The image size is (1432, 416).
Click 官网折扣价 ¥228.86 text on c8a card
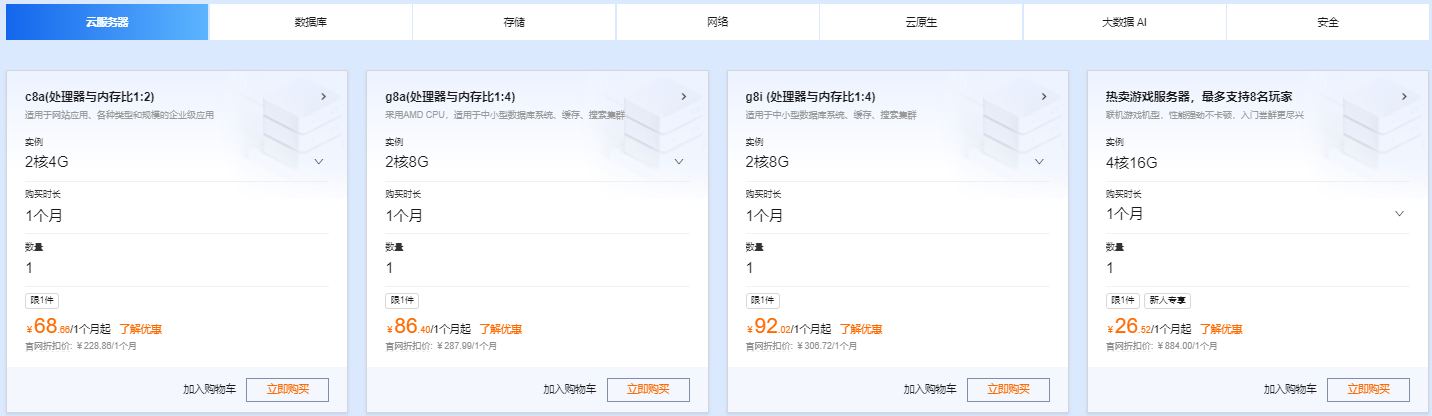pyautogui.click(x=81, y=346)
